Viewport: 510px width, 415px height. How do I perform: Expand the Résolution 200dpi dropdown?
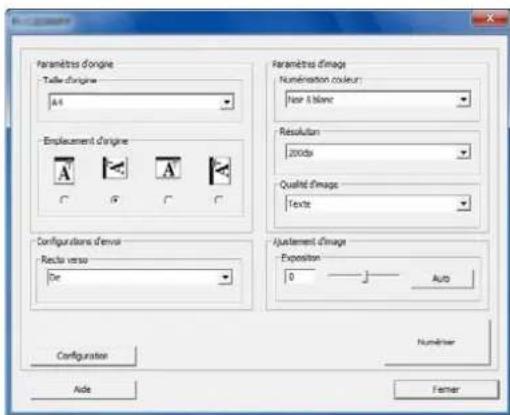(378, 152)
